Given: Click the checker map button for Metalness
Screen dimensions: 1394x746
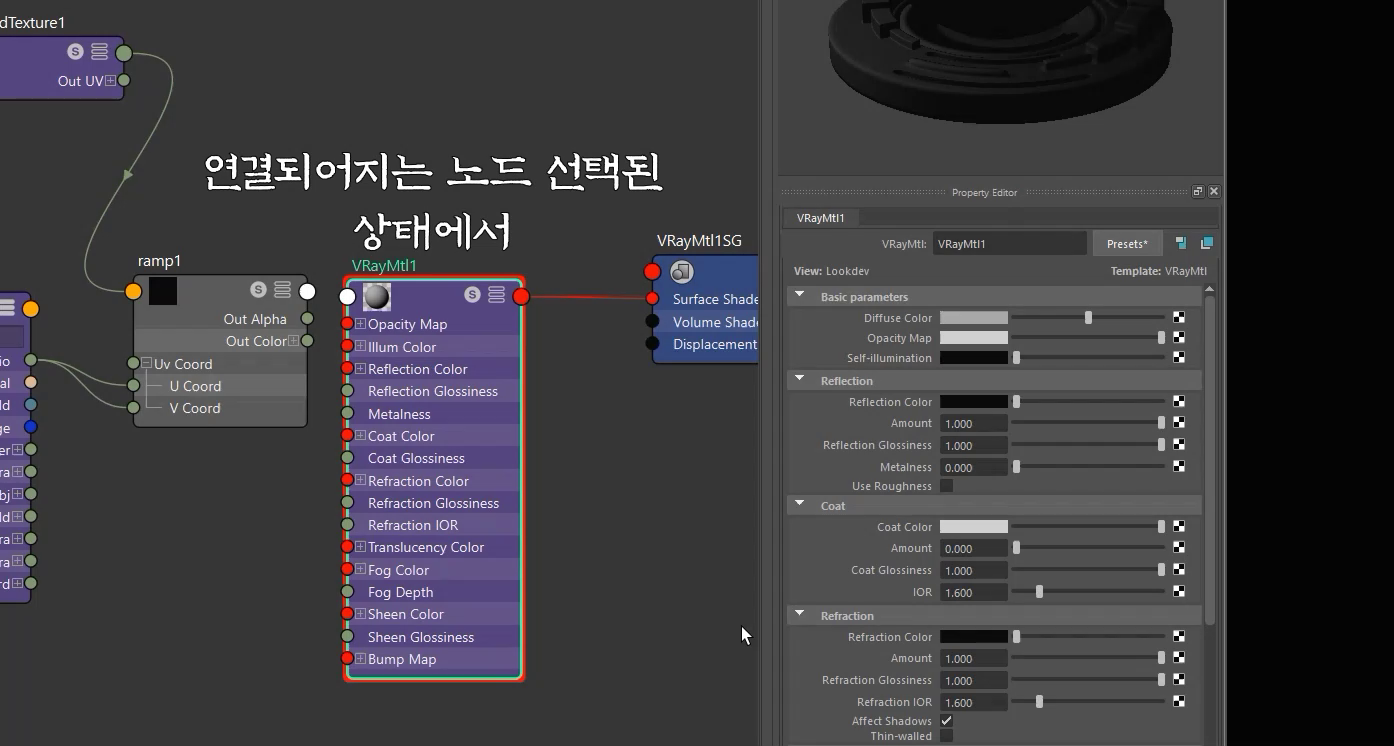Looking at the screenshot, I should pyautogui.click(x=1179, y=466).
